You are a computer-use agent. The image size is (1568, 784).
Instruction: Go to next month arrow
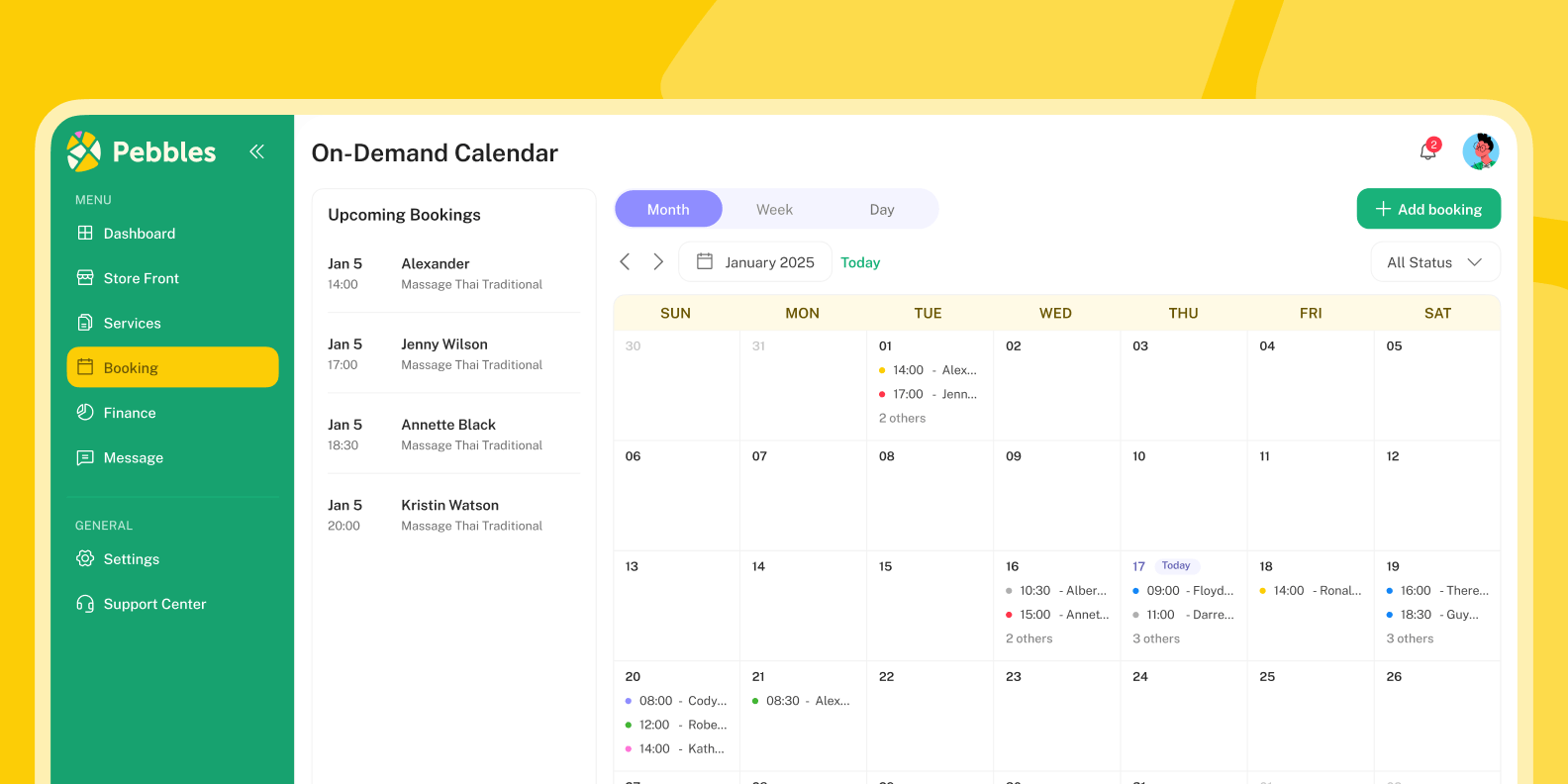pos(658,262)
